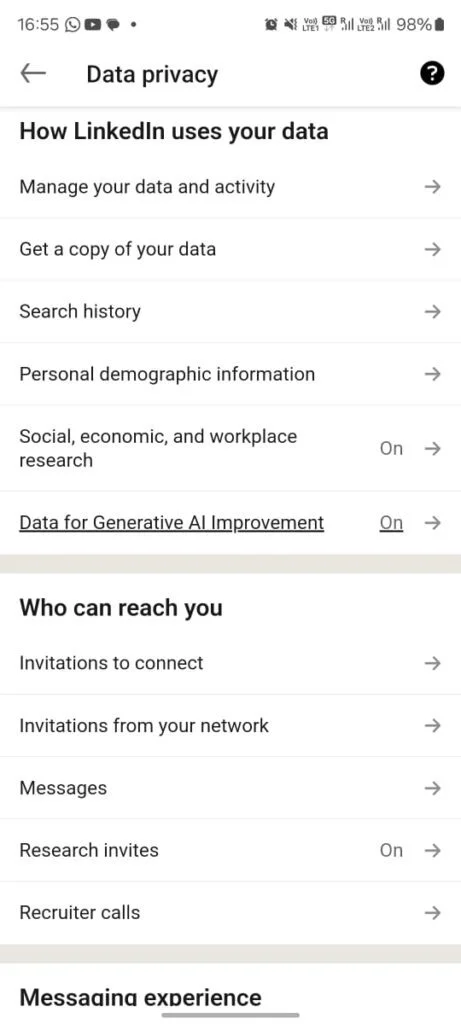Viewport: 461px width, 1024px height.
Task: Expand Invitations from your network arrow
Action: tap(432, 726)
